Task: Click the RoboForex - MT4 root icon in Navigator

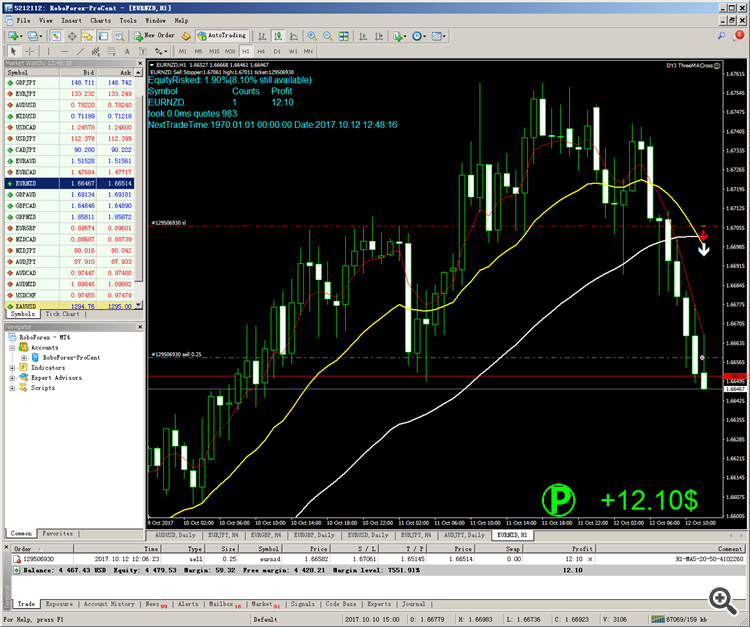Action: [12, 337]
